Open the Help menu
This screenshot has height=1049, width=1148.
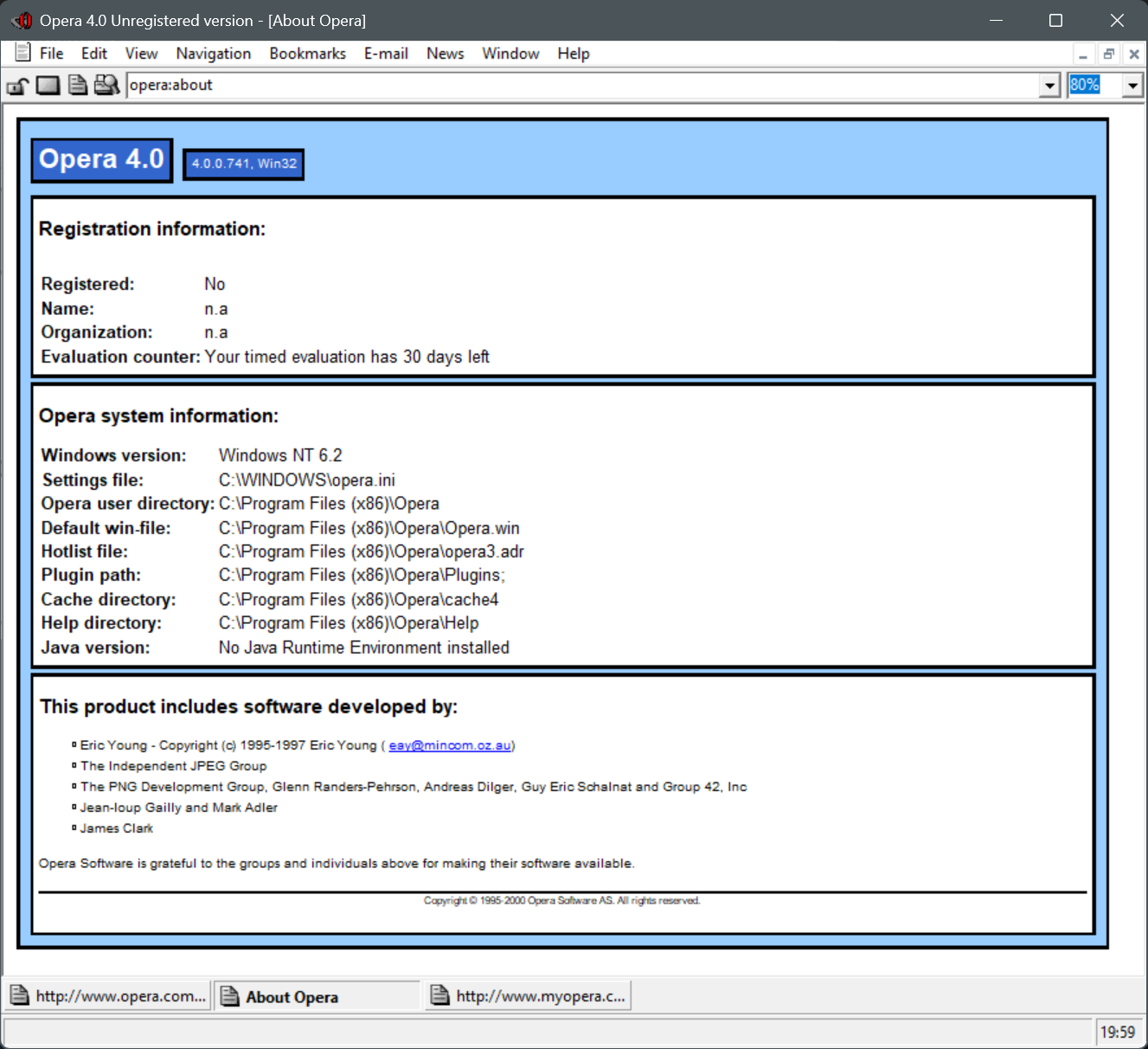point(574,54)
